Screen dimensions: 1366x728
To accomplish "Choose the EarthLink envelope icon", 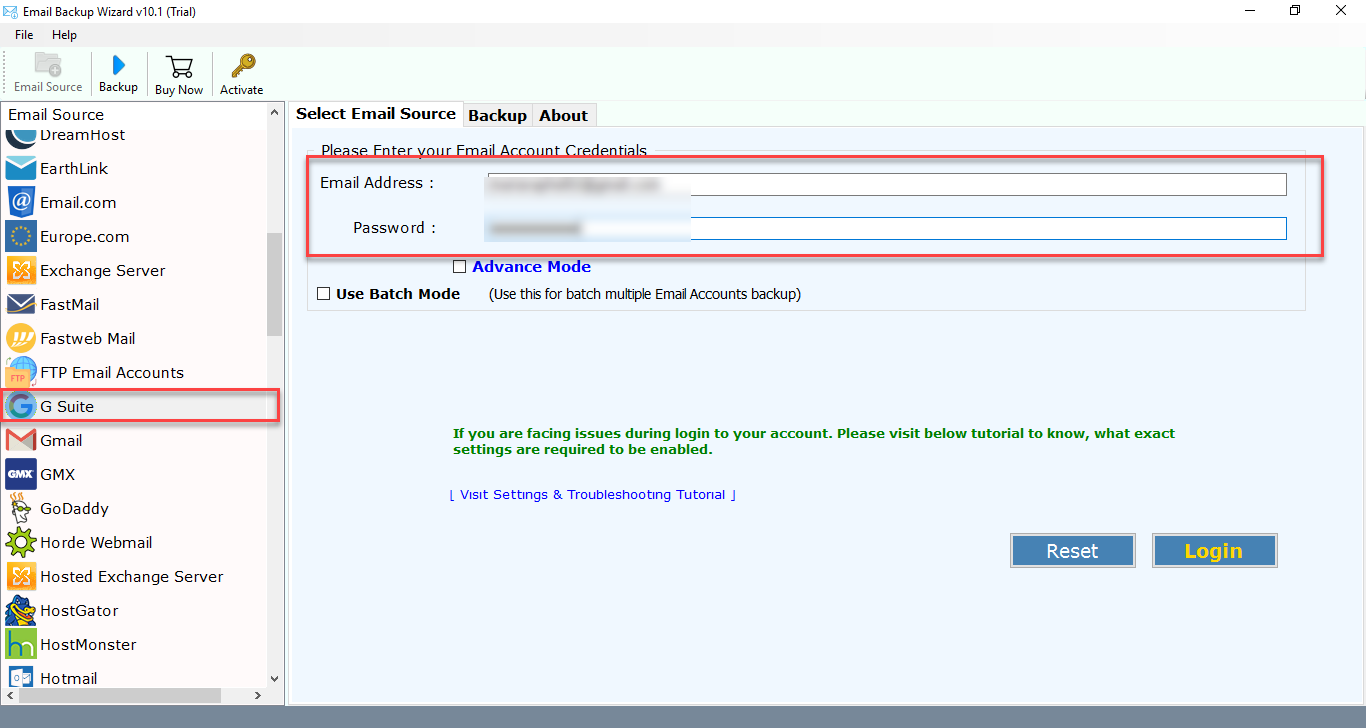I will (x=21, y=169).
